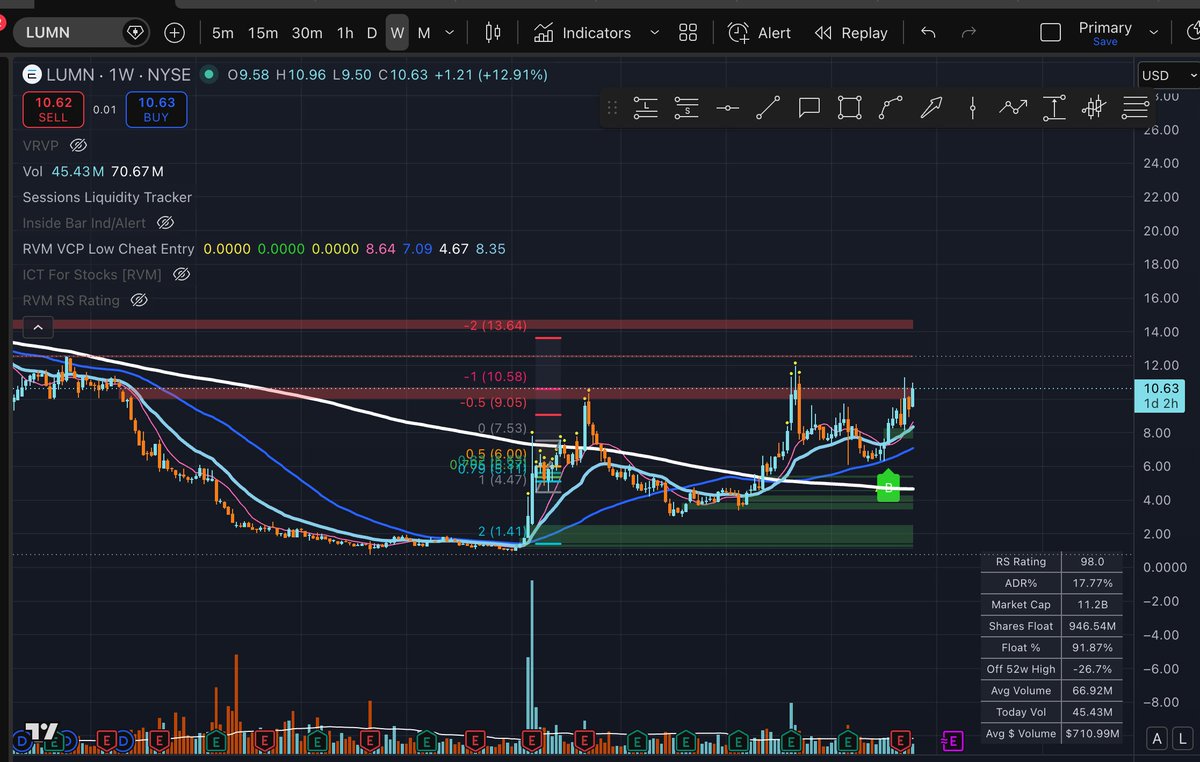Viewport: 1200px width, 762px height.
Task: Select the Bars Pattern candle tool
Action: 1094,108
